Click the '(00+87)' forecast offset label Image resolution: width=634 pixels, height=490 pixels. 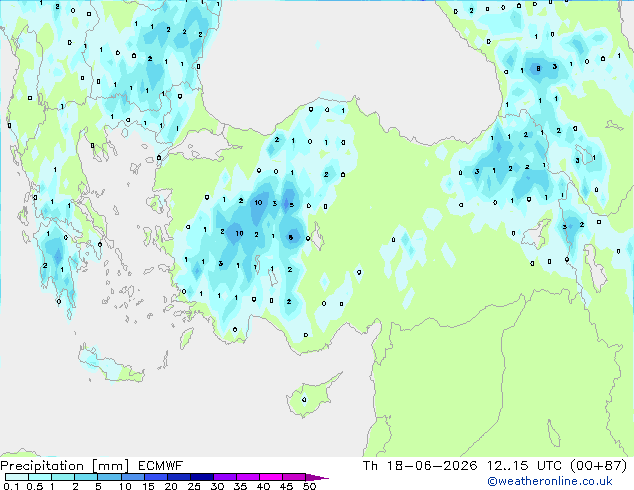pyautogui.click(x=598, y=466)
